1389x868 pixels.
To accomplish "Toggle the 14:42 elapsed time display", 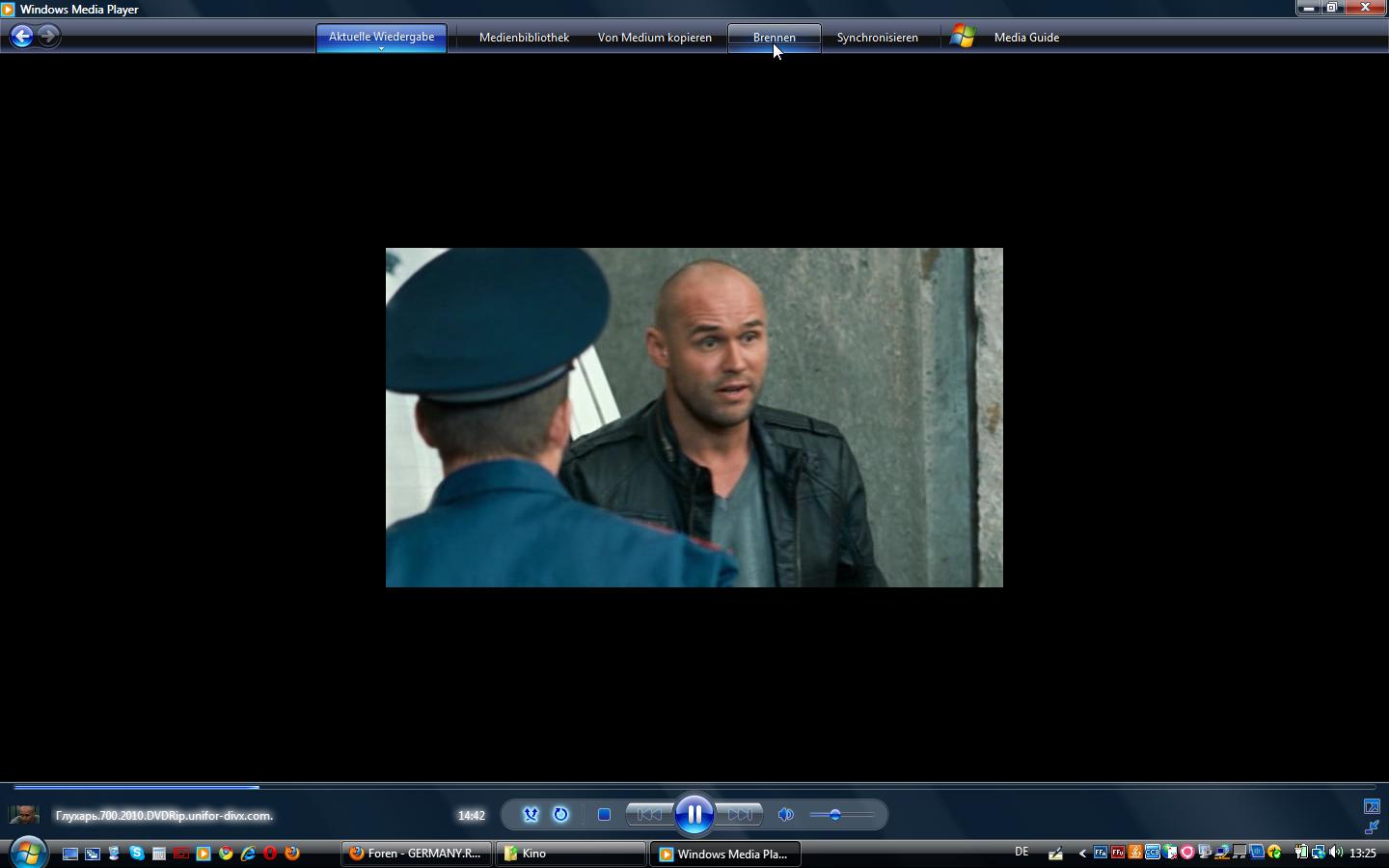I will pyautogui.click(x=472, y=816).
